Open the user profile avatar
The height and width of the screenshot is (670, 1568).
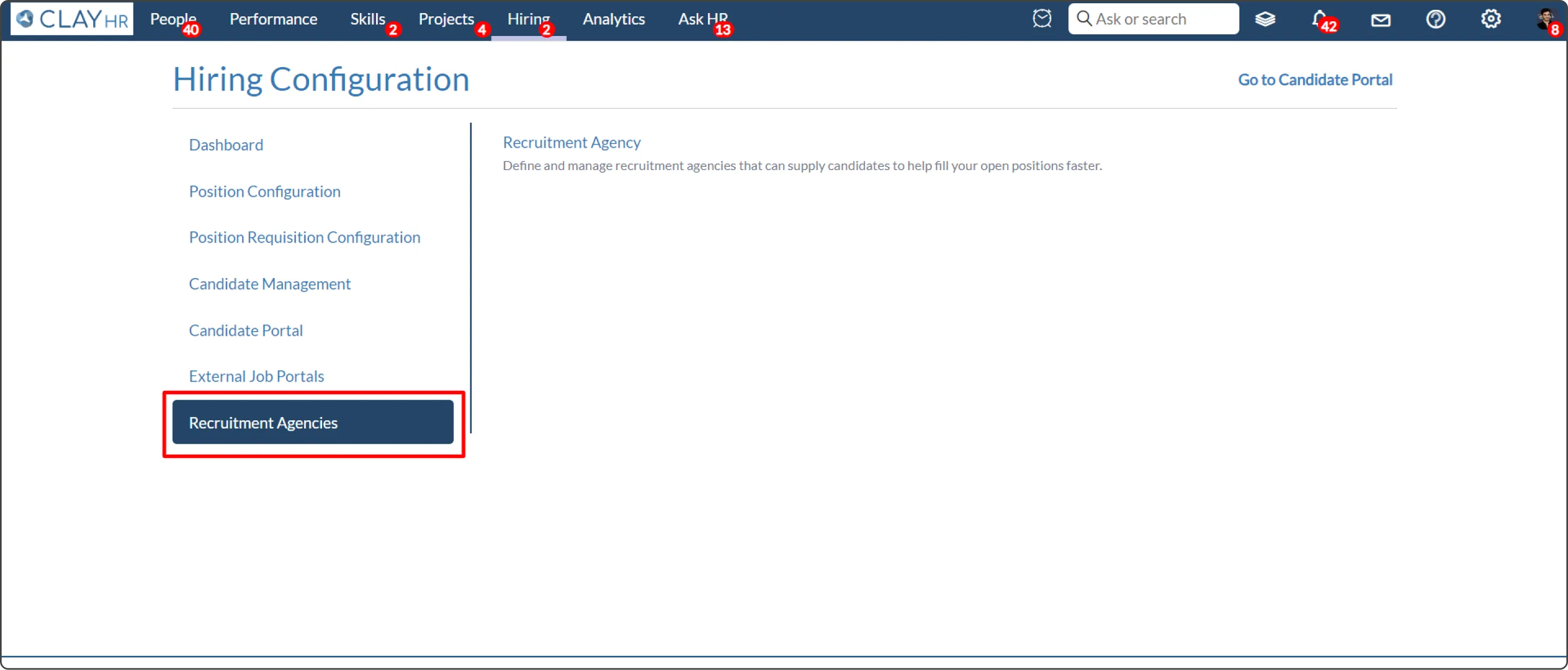click(x=1544, y=19)
